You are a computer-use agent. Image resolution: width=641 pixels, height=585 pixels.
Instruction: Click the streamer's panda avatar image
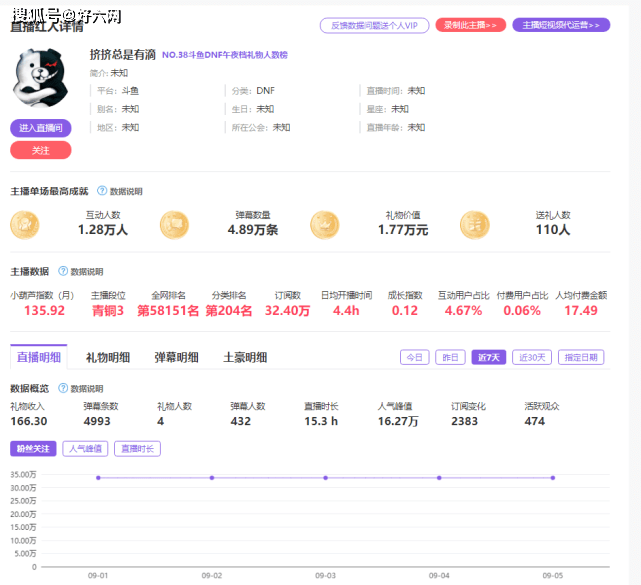click(x=41, y=78)
